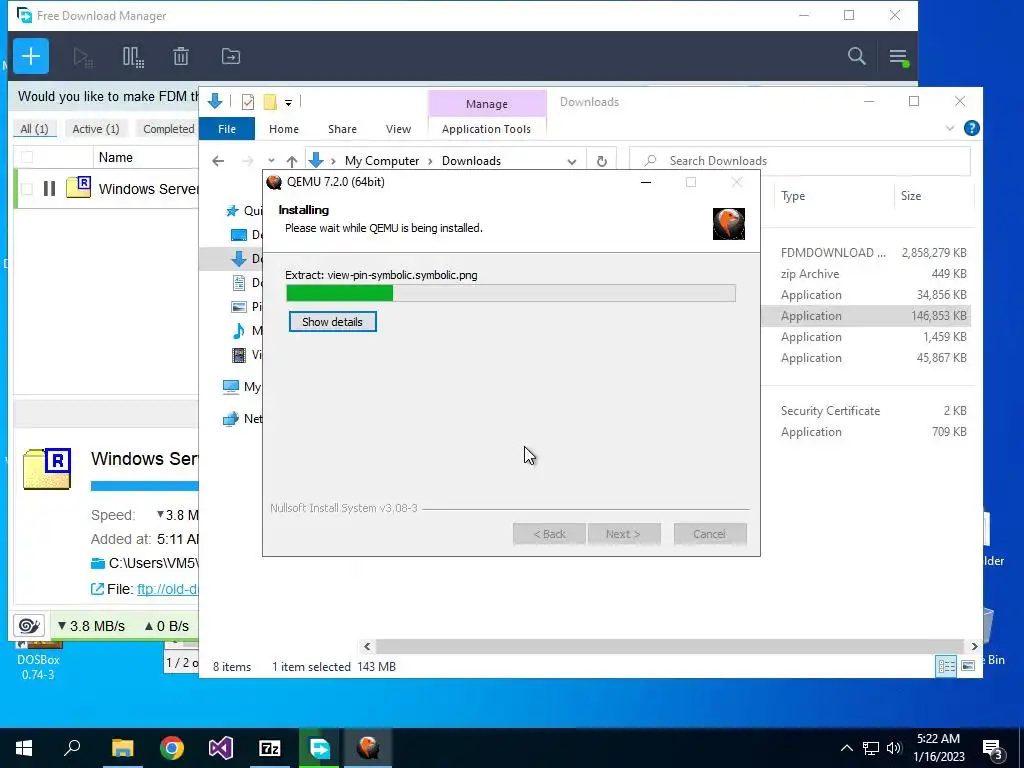Open Google Chrome from taskbar

[x=172, y=748]
